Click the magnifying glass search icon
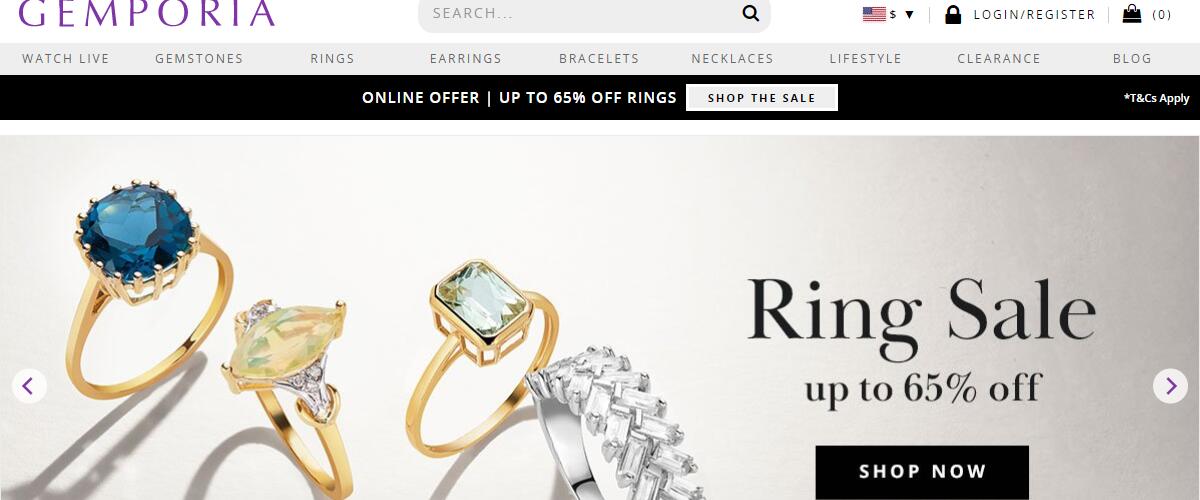Screen dimensions: 1200x500 (750, 13)
